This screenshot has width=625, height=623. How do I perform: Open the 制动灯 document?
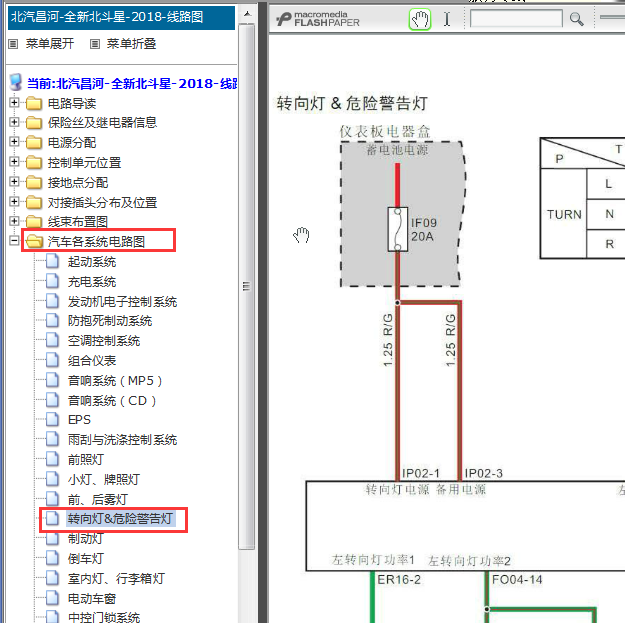point(85,538)
